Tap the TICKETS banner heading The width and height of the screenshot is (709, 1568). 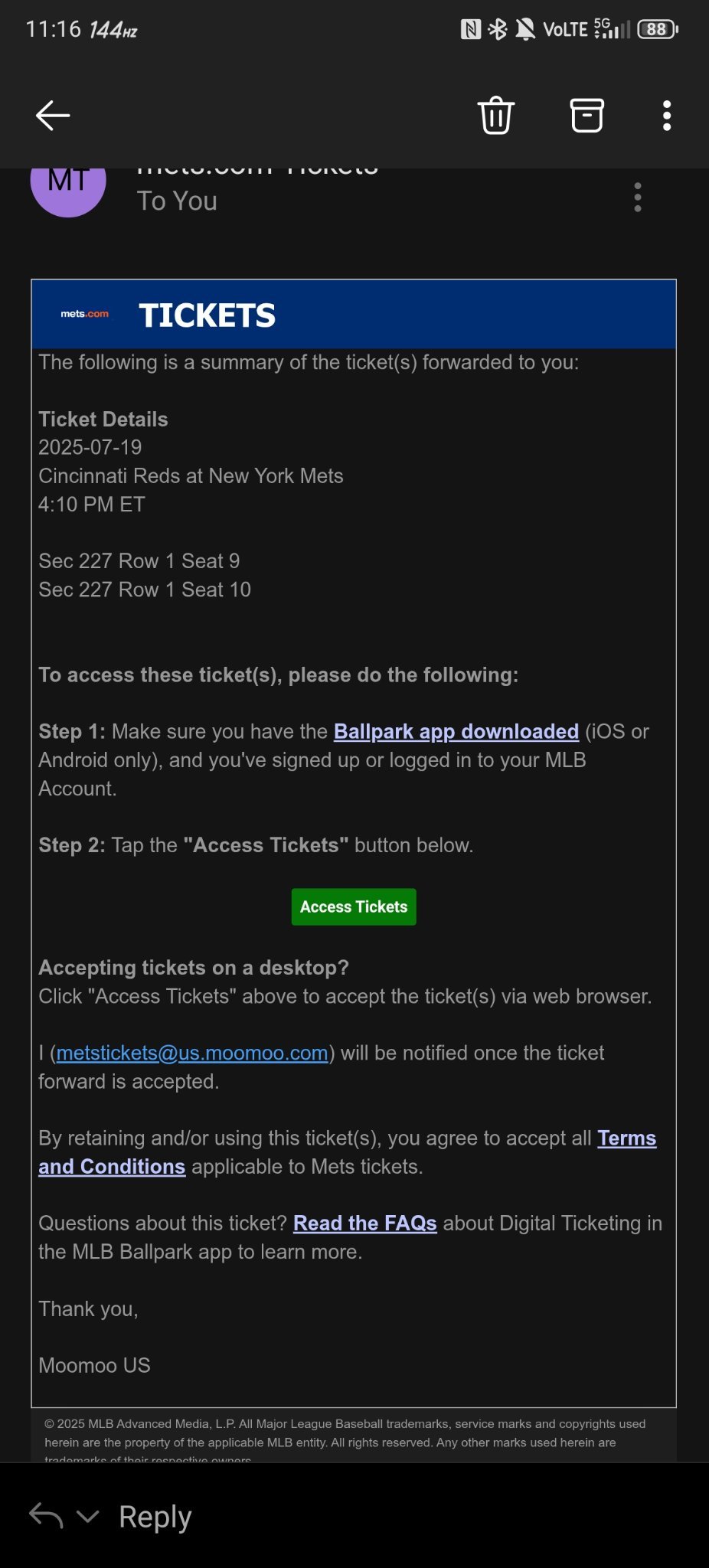tap(207, 315)
